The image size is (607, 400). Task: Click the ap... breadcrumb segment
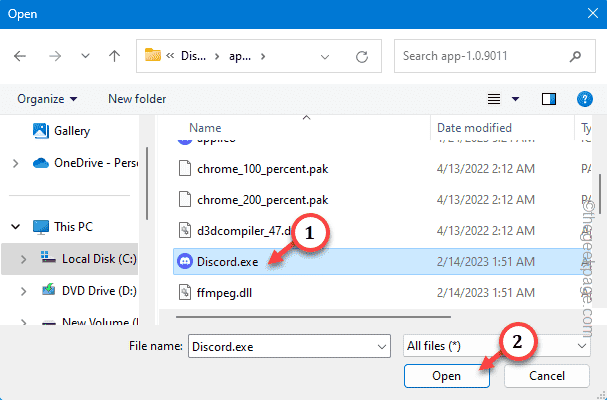(240, 56)
